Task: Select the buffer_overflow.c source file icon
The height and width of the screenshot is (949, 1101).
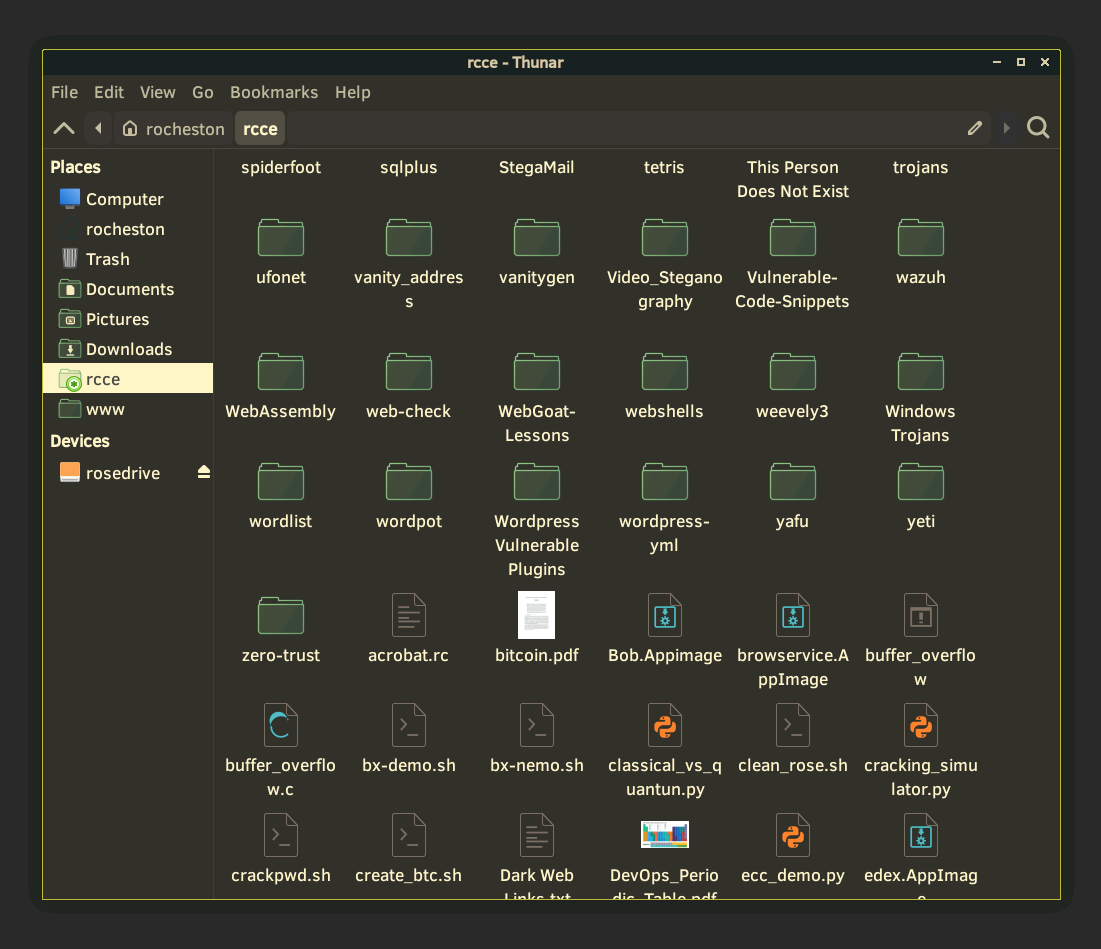Action: tap(281, 725)
